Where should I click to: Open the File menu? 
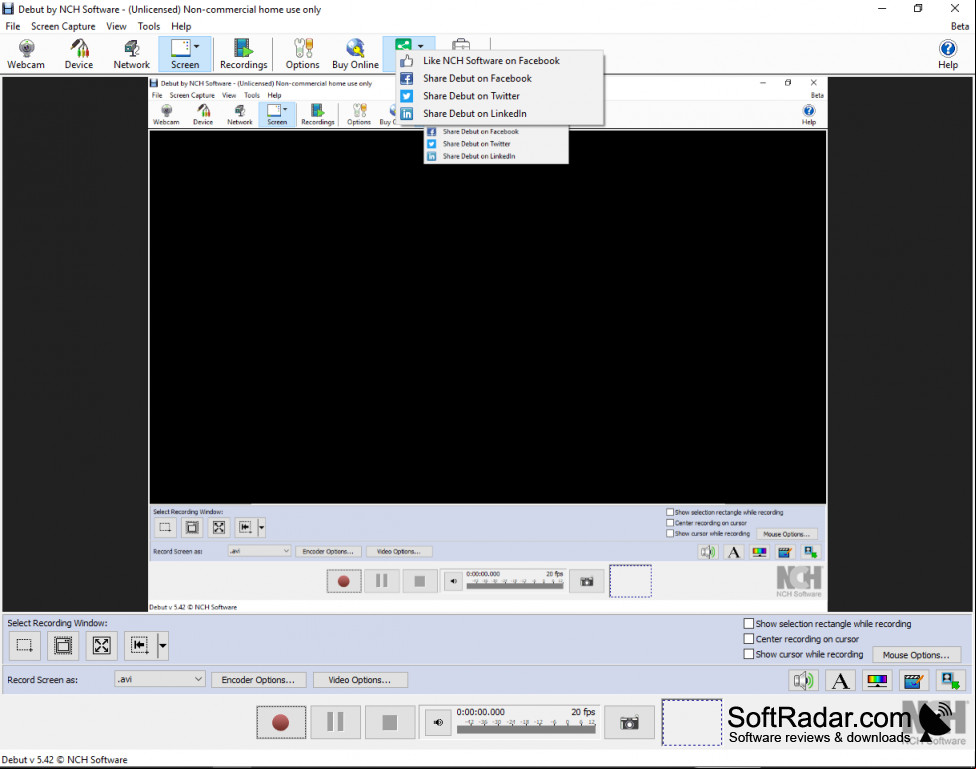click(x=12, y=26)
